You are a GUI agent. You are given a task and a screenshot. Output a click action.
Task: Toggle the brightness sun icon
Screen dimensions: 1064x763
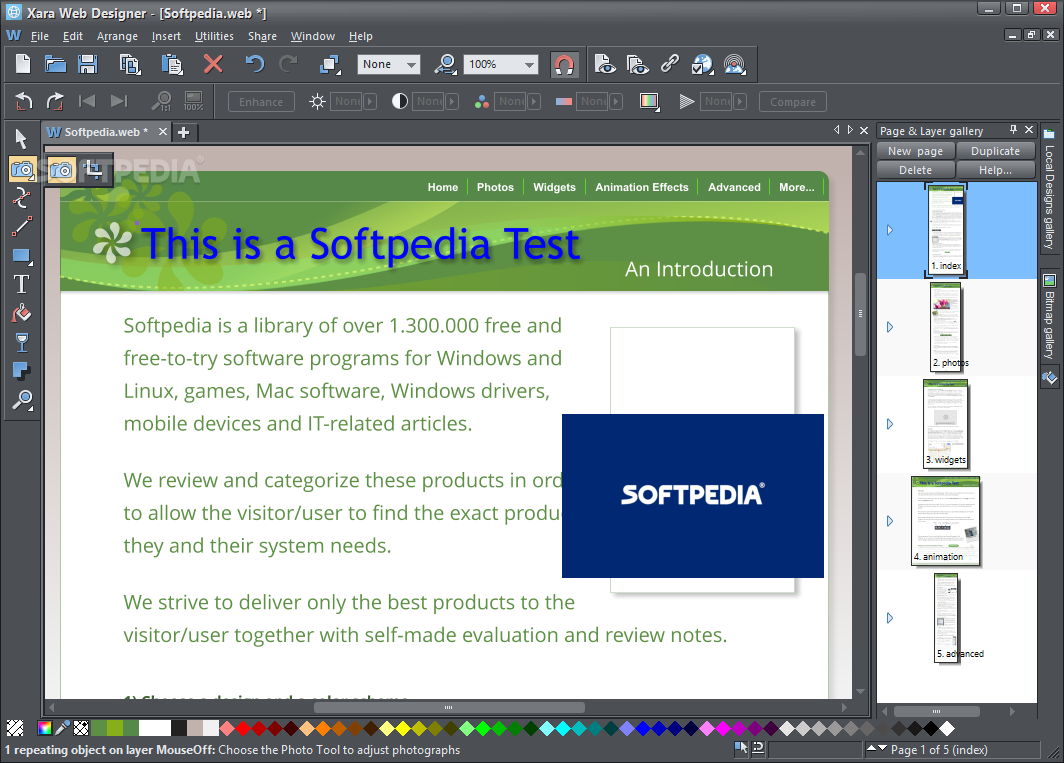317,102
